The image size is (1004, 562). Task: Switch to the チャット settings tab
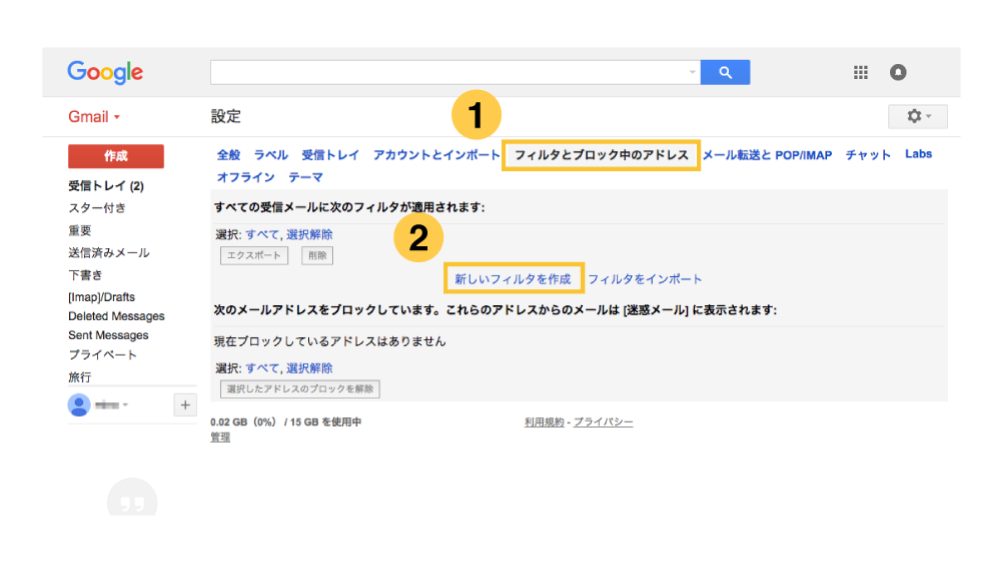pyautogui.click(x=868, y=155)
